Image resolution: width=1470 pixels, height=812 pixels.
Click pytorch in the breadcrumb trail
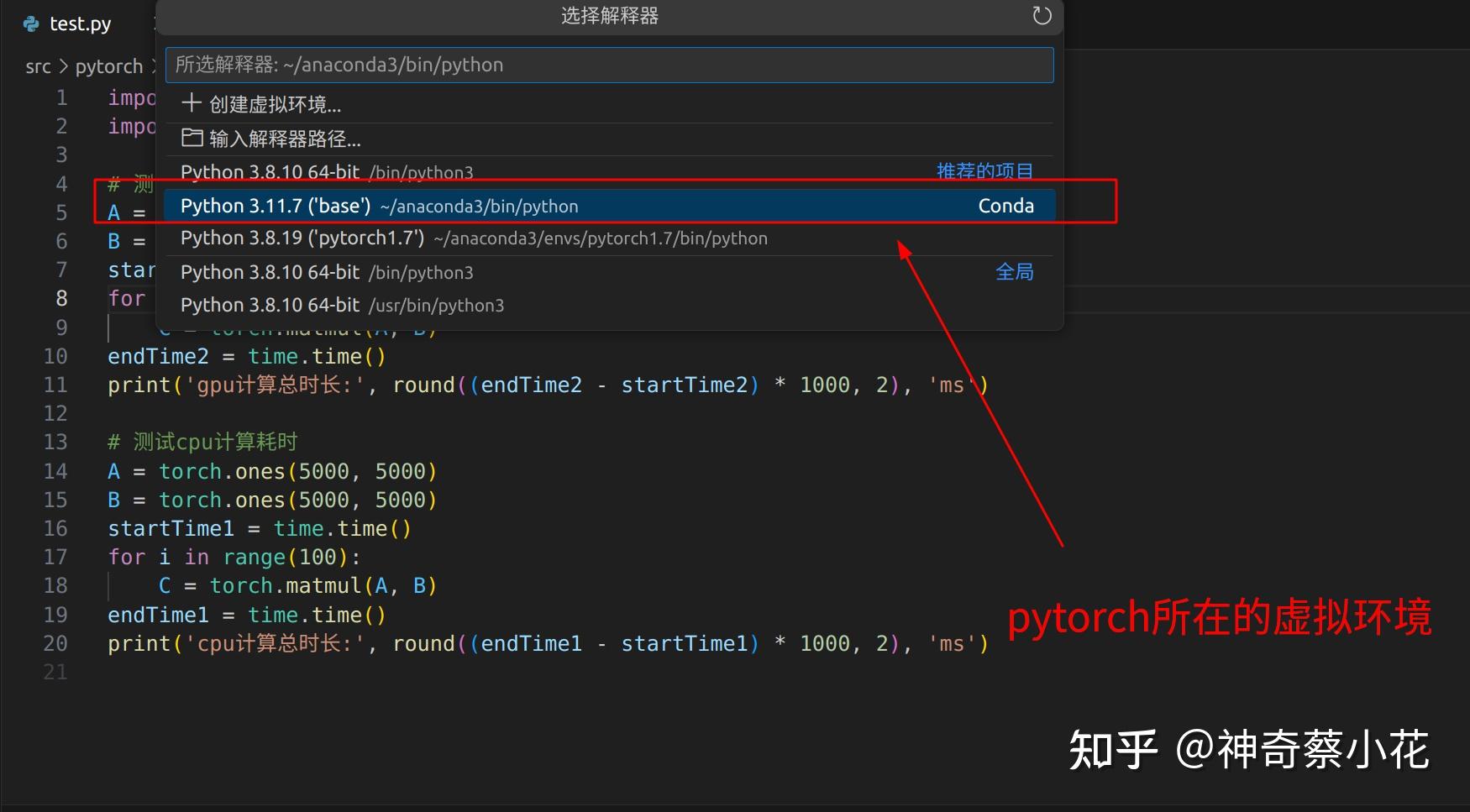tap(109, 65)
